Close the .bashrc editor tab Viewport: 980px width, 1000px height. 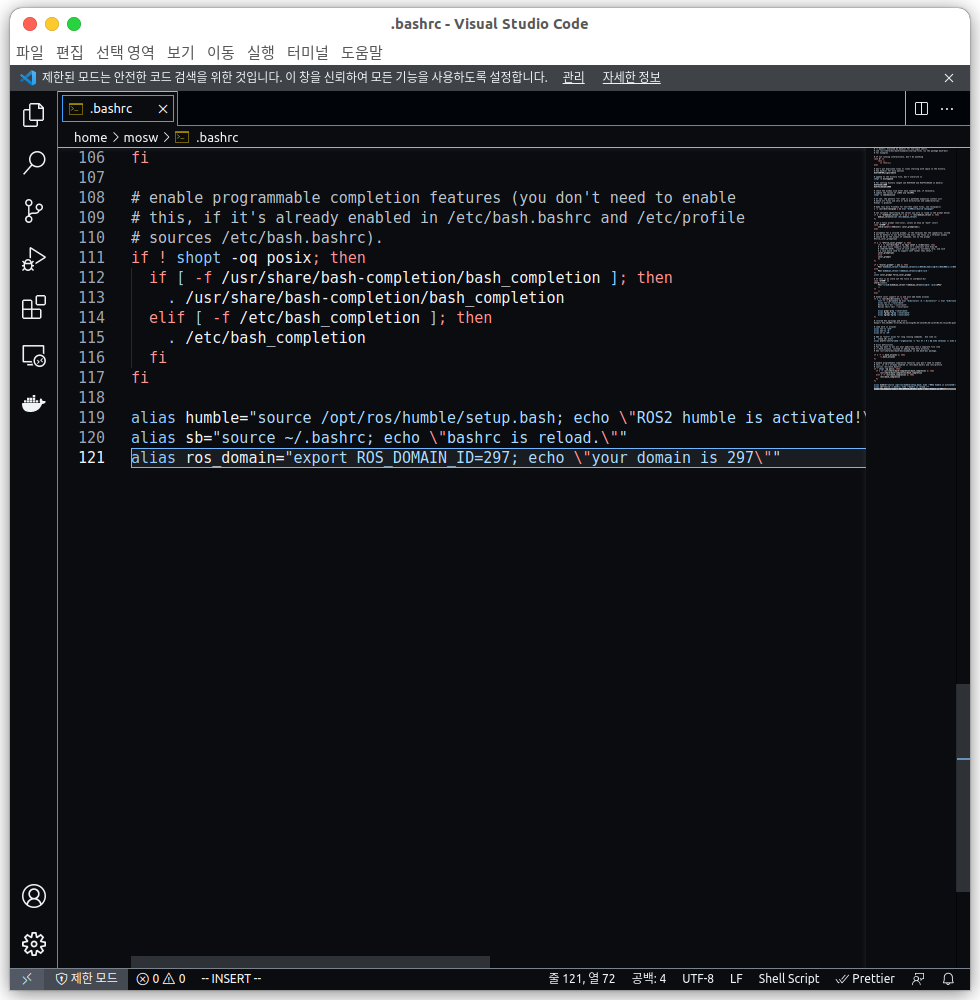[163, 109]
